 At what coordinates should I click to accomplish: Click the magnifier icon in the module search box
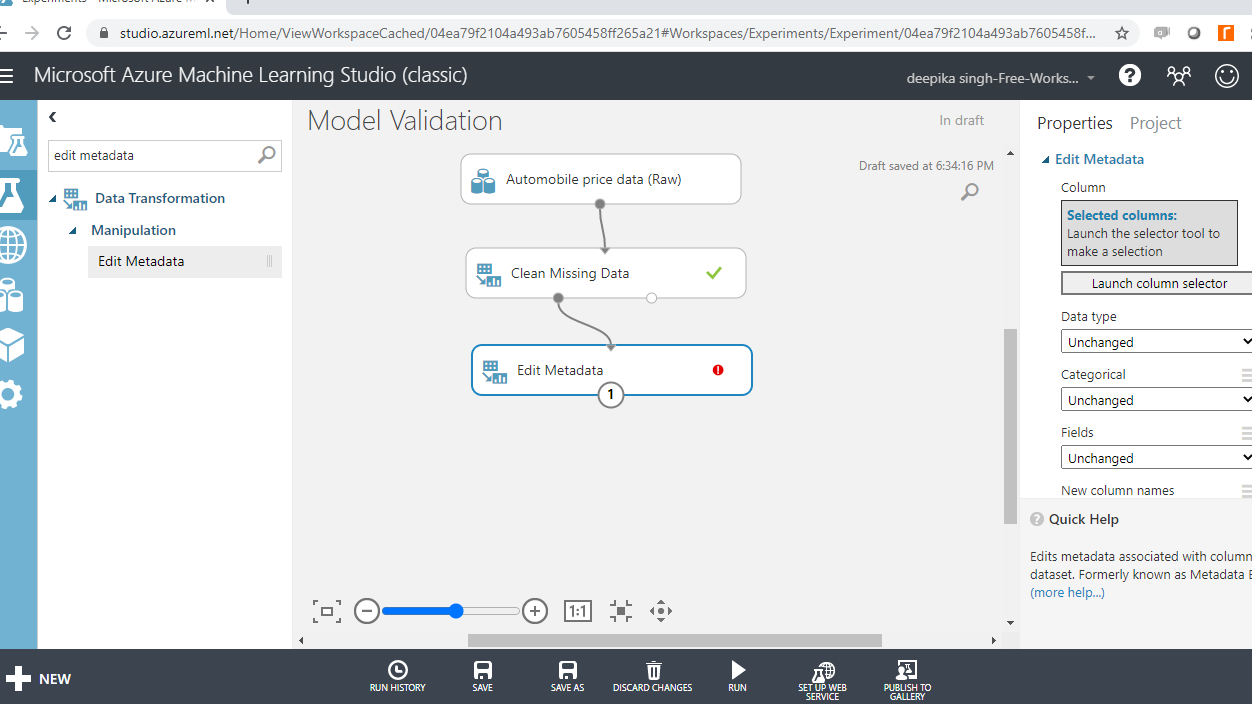[x=267, y=155]
